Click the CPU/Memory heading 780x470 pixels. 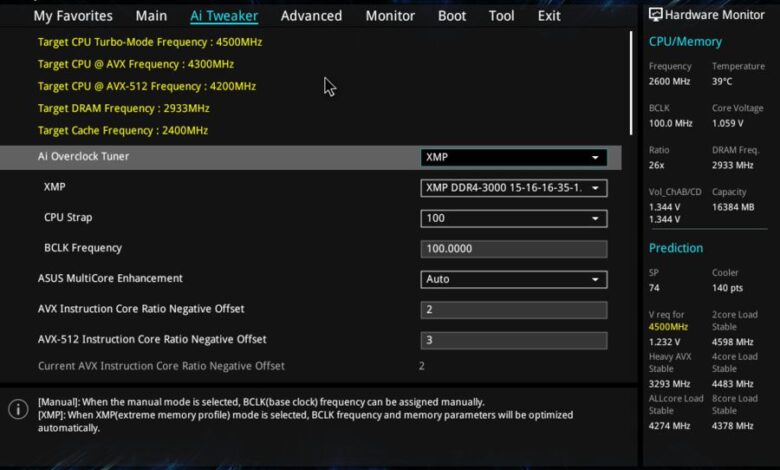pyautogui.click(x=685, y=42)
